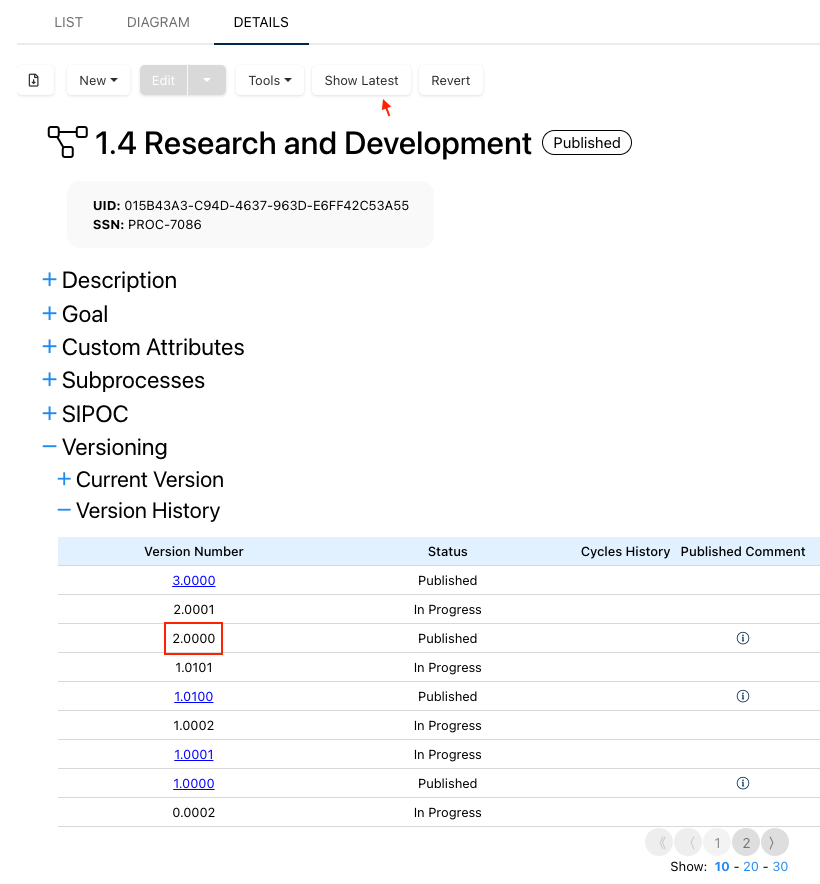Image resolution: width=820 pixels, height=884 pixels.
Task: Expand the Custom Attributes section
Action: click(x=49, y=347)
